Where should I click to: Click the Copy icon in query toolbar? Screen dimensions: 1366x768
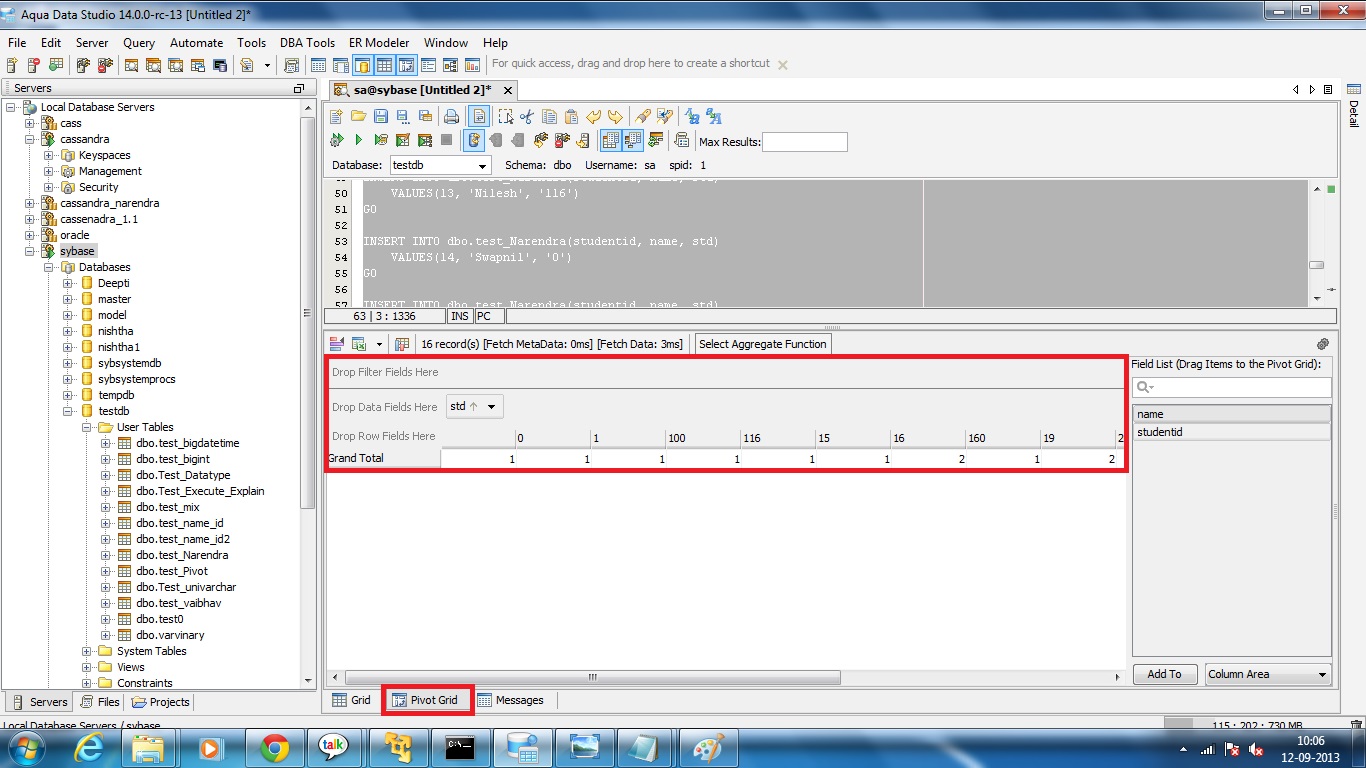[x=549, y=116]
